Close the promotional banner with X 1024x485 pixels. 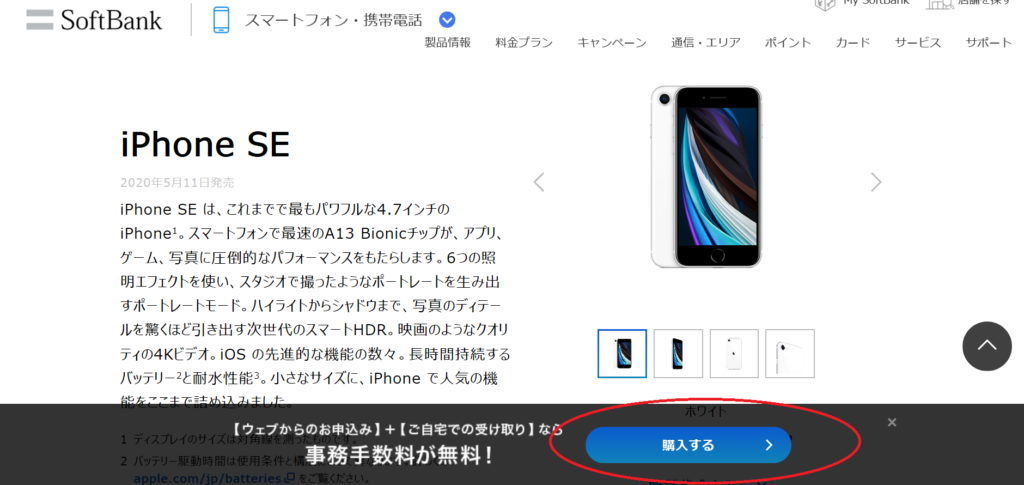(x=892, y=422)
